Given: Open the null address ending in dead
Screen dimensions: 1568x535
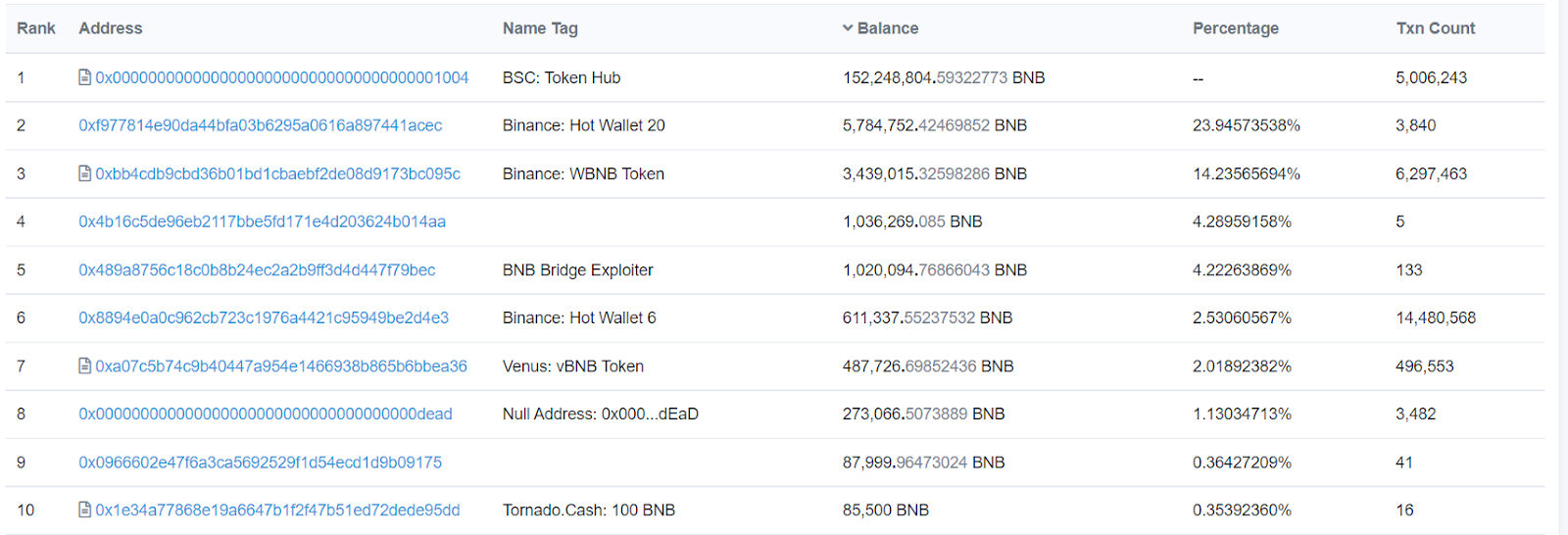Looking at the screenshot, I should [266, 413].
